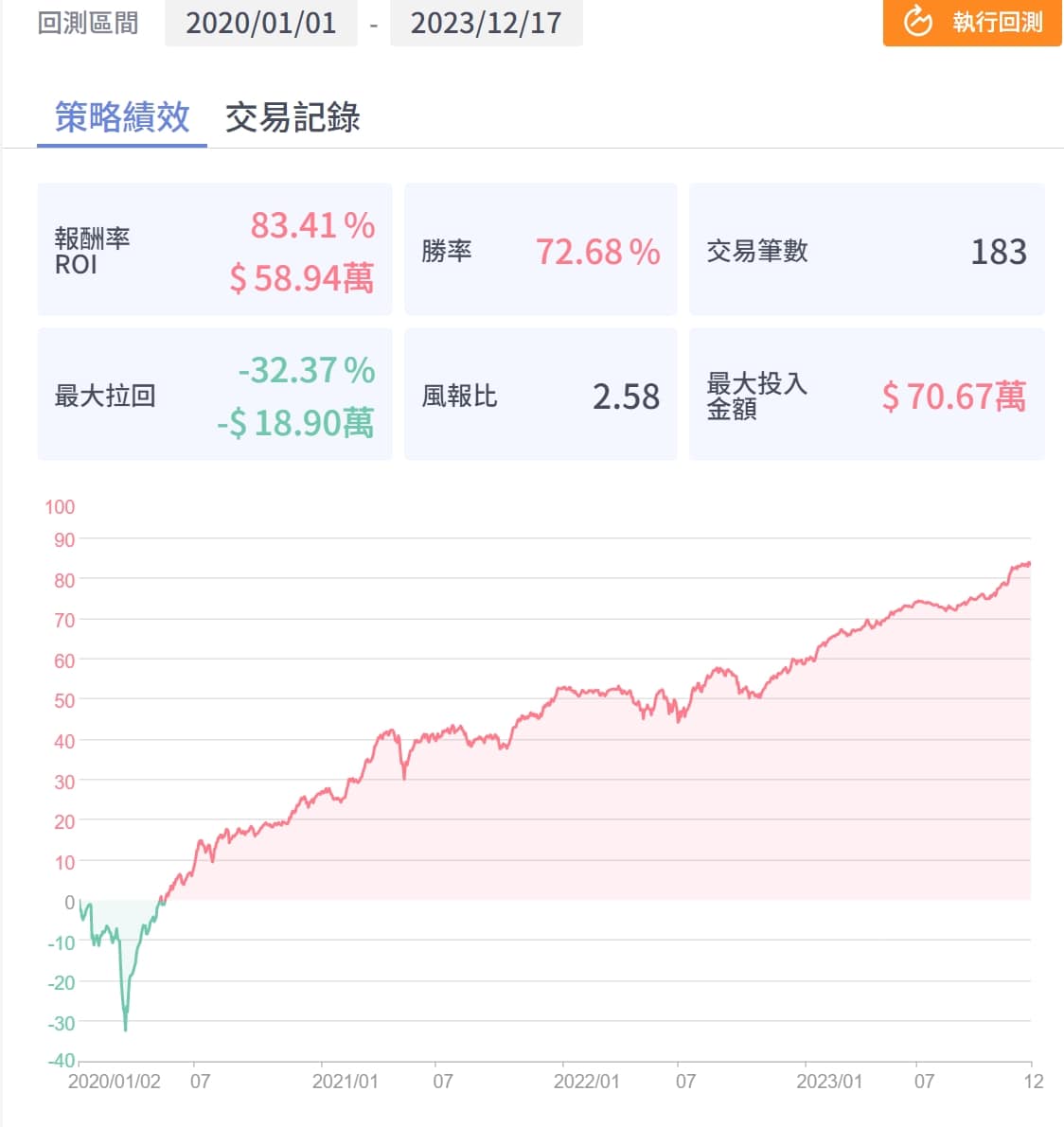Switch to the 交易記錄 tab
The image size is (1064, 1127).
click(293, 118)
